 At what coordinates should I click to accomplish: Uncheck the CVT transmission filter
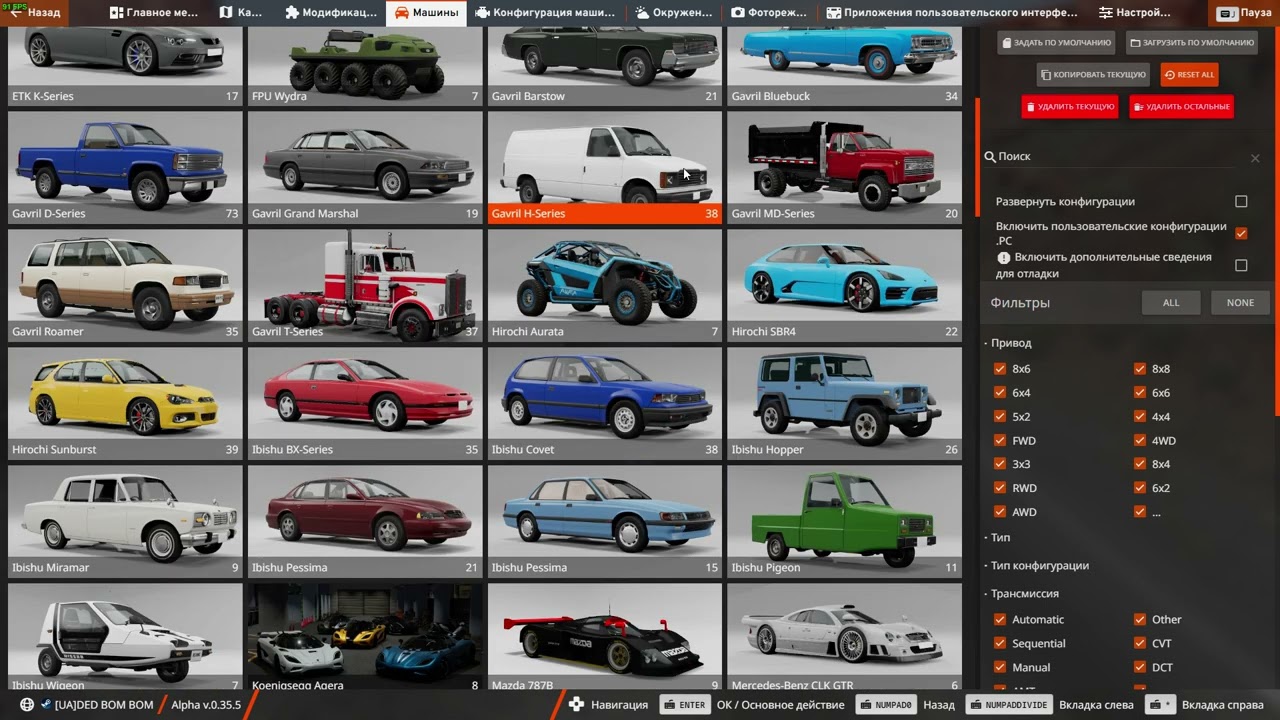(x=1140, y=644)
